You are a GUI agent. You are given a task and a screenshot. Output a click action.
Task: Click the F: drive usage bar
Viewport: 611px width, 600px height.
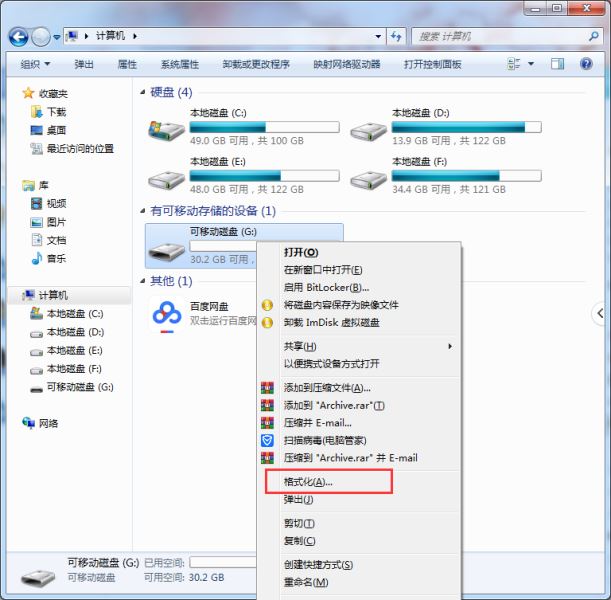(466, 176)
